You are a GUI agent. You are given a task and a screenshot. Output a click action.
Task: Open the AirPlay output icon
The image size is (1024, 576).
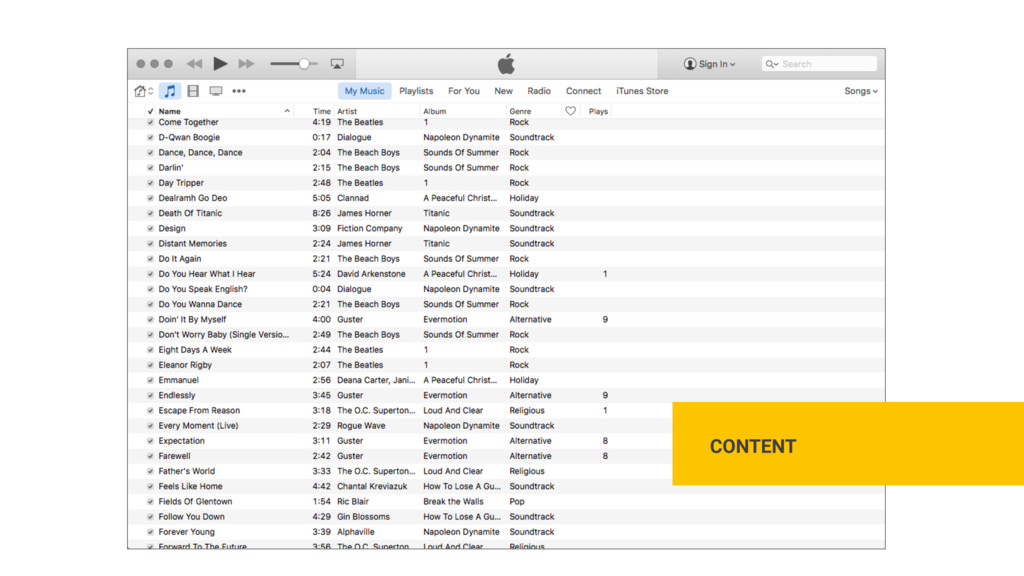(337, 64)
